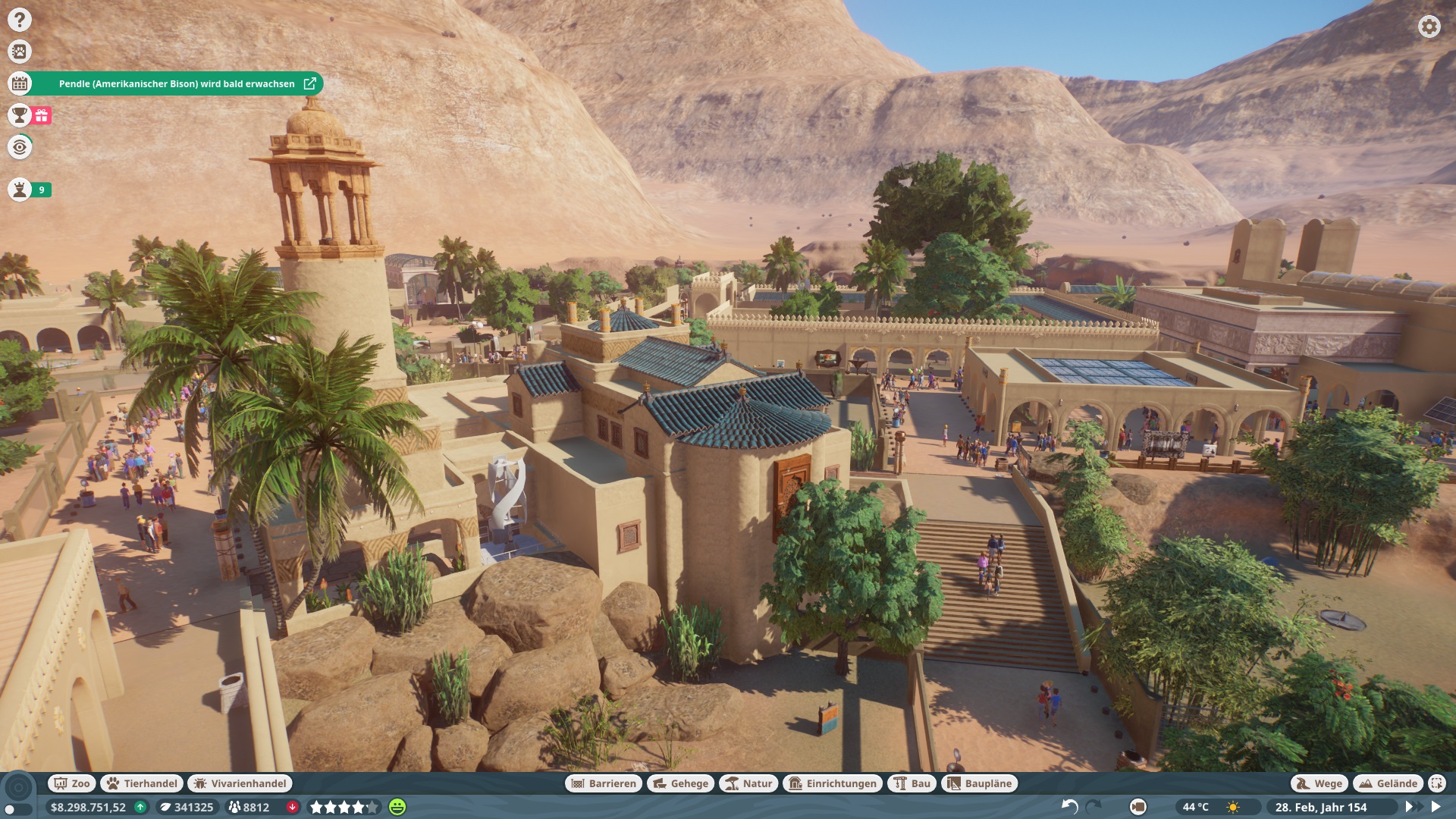Viewport: 1456px width, 819px height.
Task: Open the Zoo menu
Action: (72, 783)
